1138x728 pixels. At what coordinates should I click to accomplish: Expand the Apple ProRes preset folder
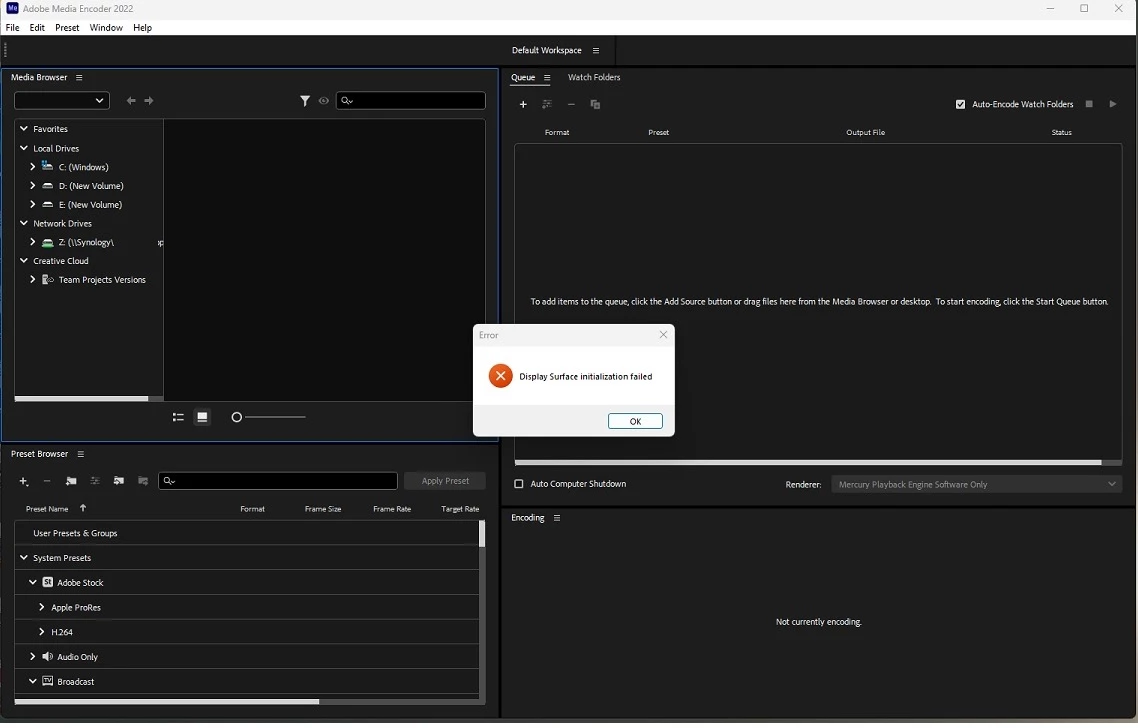click(41, 608)
